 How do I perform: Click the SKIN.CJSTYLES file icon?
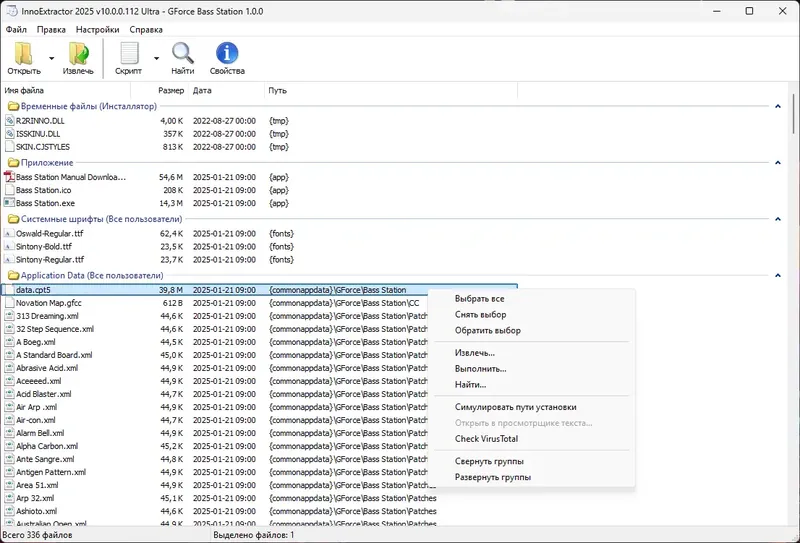click(x=9, y=146)
